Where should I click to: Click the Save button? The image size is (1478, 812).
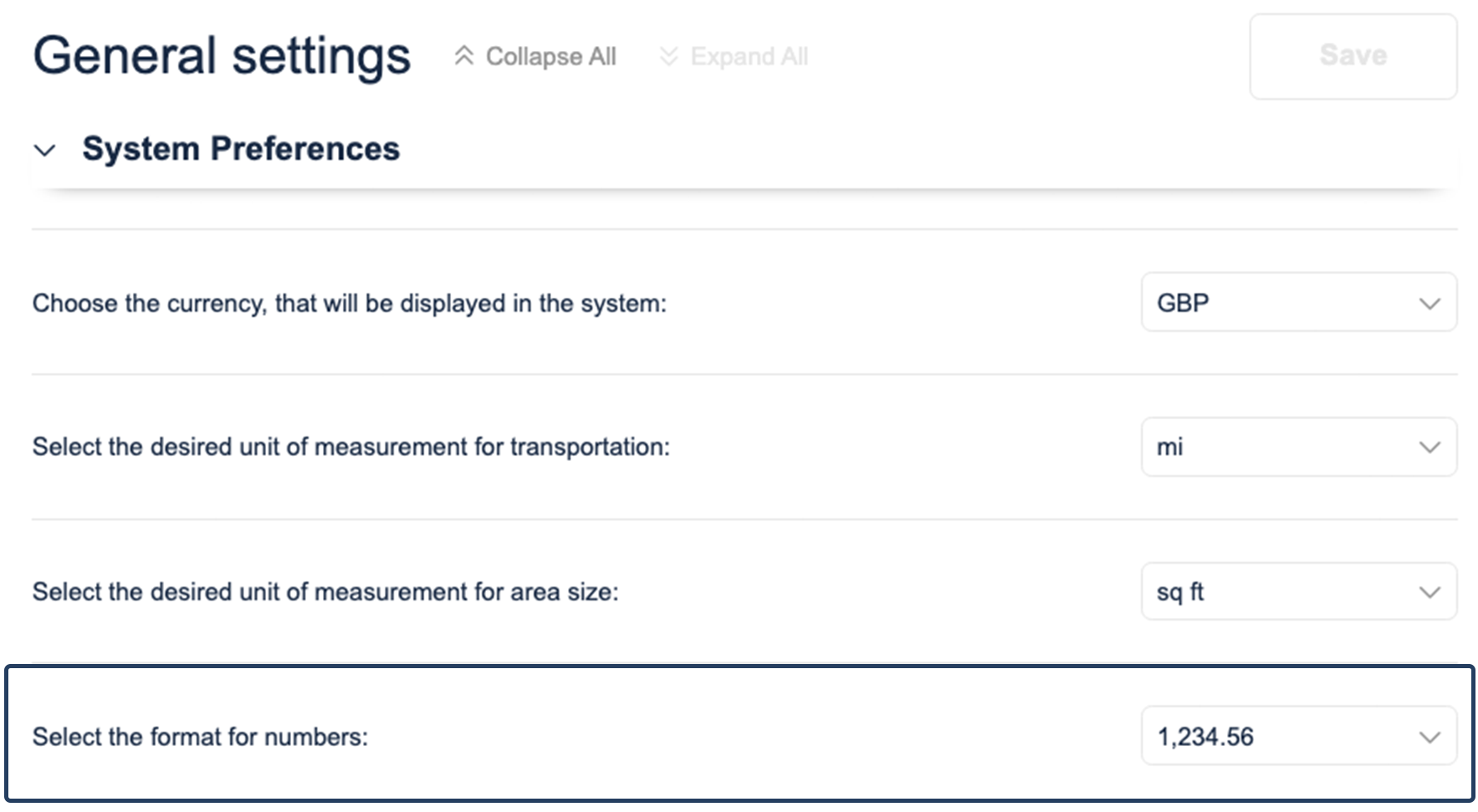[x=1353, y=56]
